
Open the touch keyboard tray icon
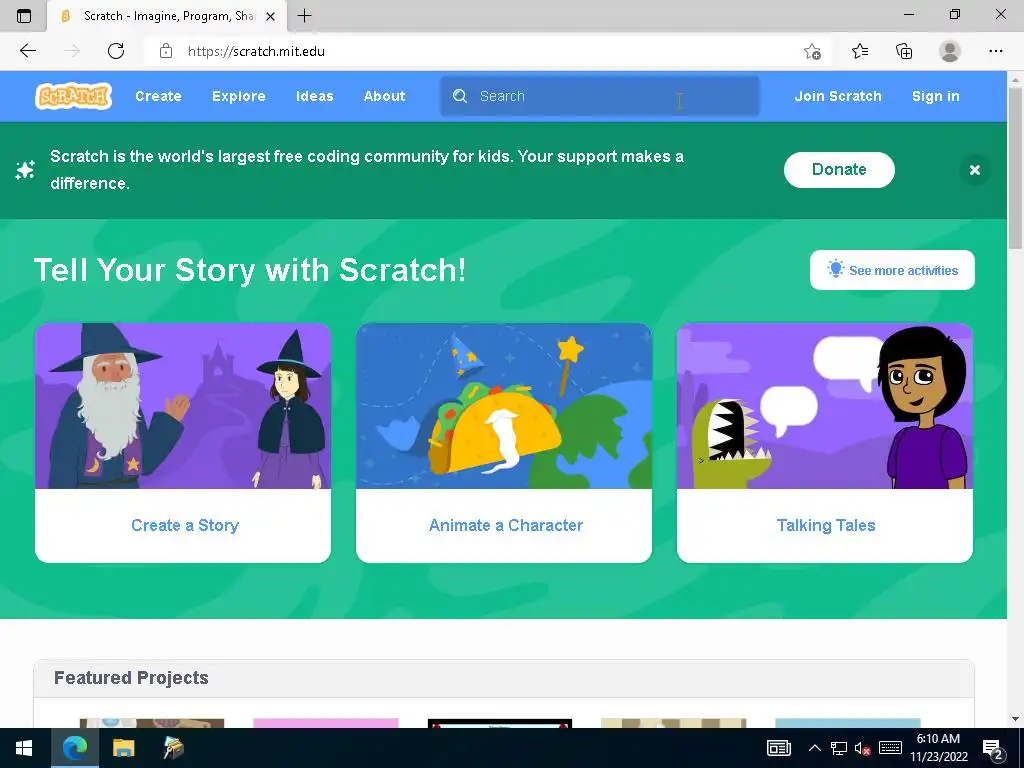click(890, 748)
